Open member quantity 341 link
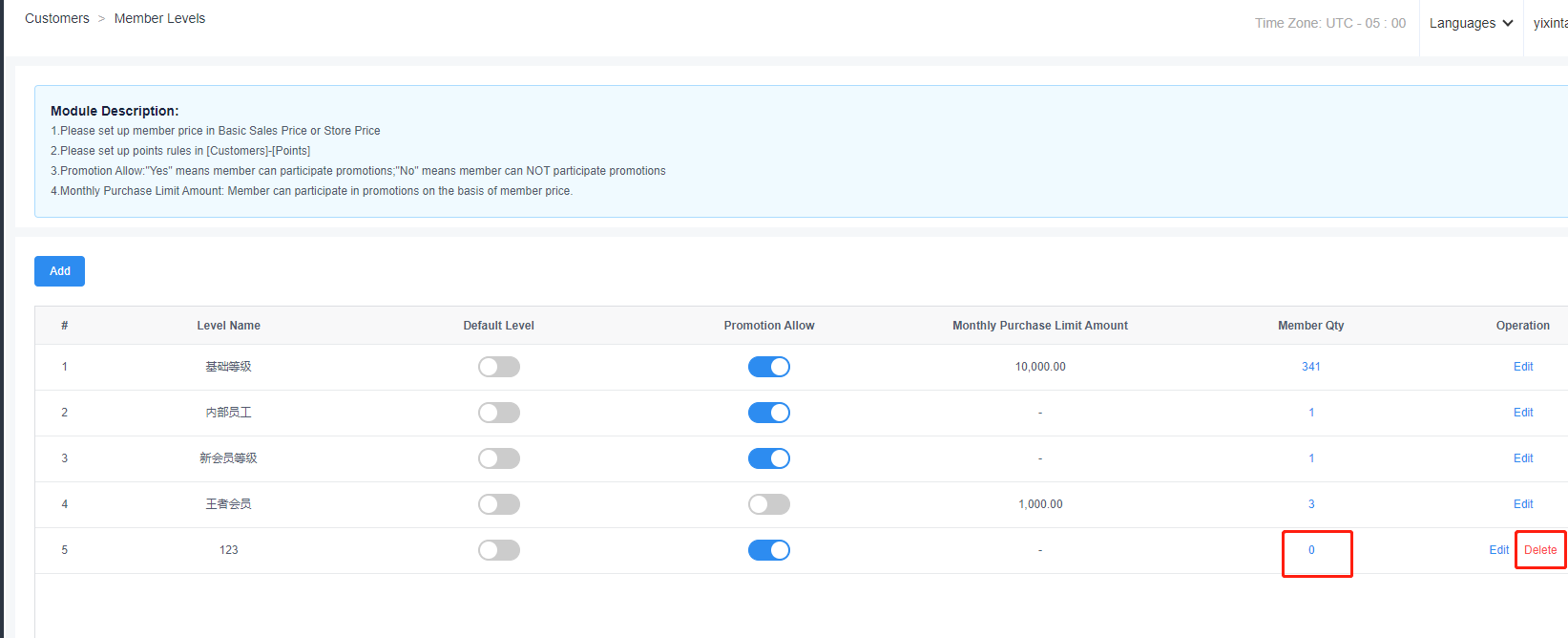The width and height of the screenshot is (1568, 638). point(1310,367)
